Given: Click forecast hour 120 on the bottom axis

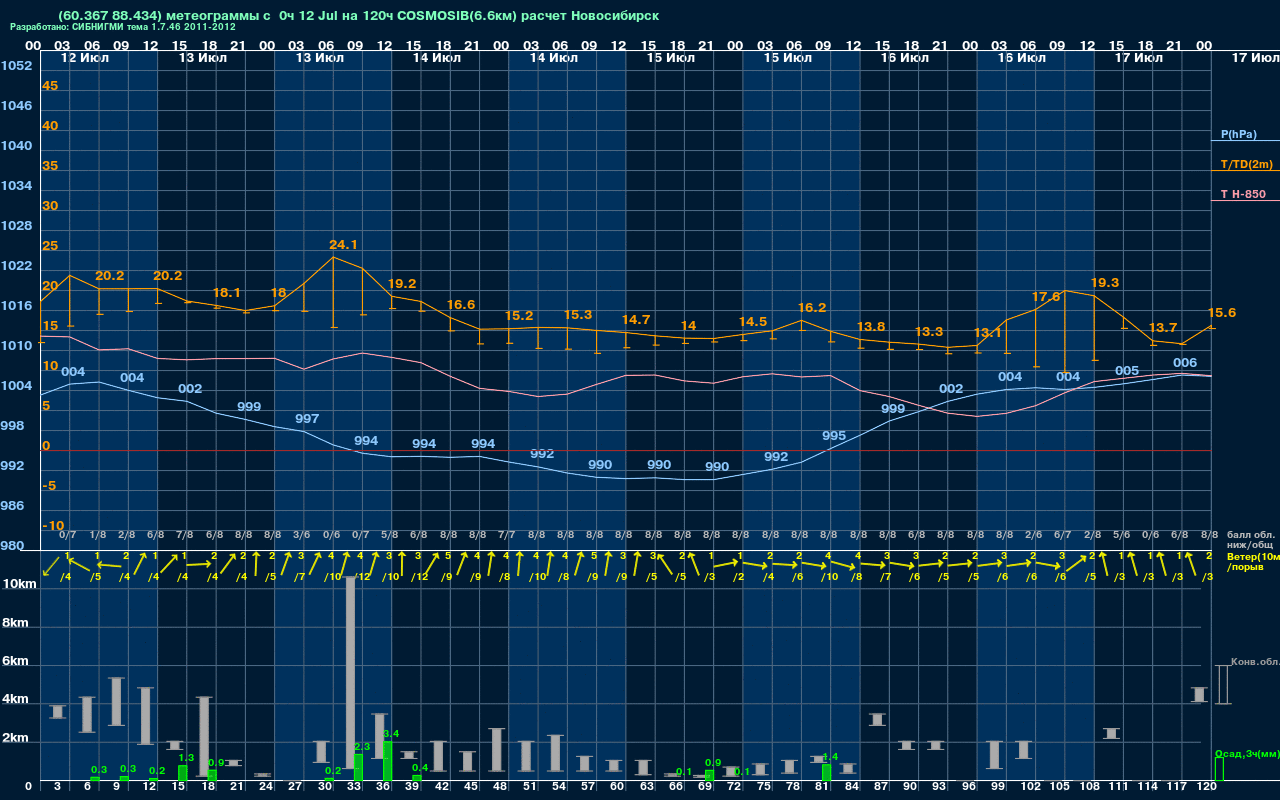Looking at the screenshot, I should pos(1207,788).
